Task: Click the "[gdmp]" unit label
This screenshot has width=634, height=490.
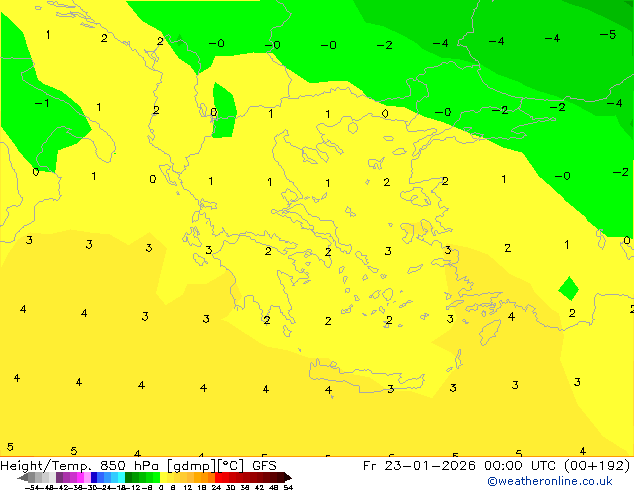Action: 191,466
